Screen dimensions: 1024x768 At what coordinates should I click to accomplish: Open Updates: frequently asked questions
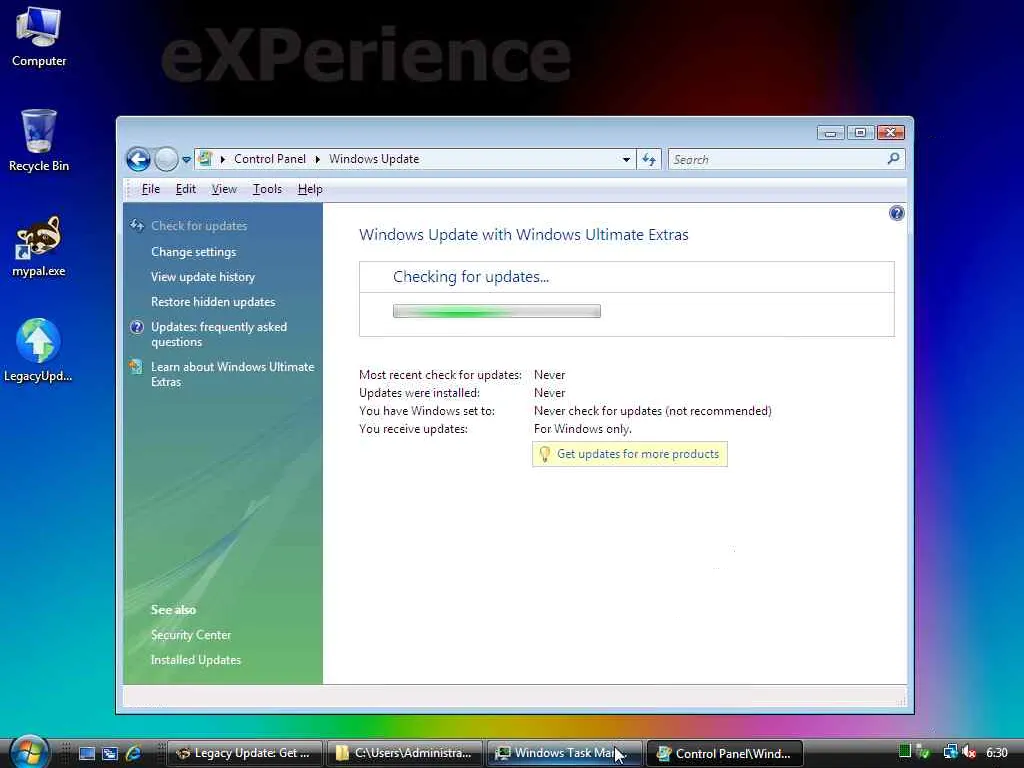click(219, 334)
